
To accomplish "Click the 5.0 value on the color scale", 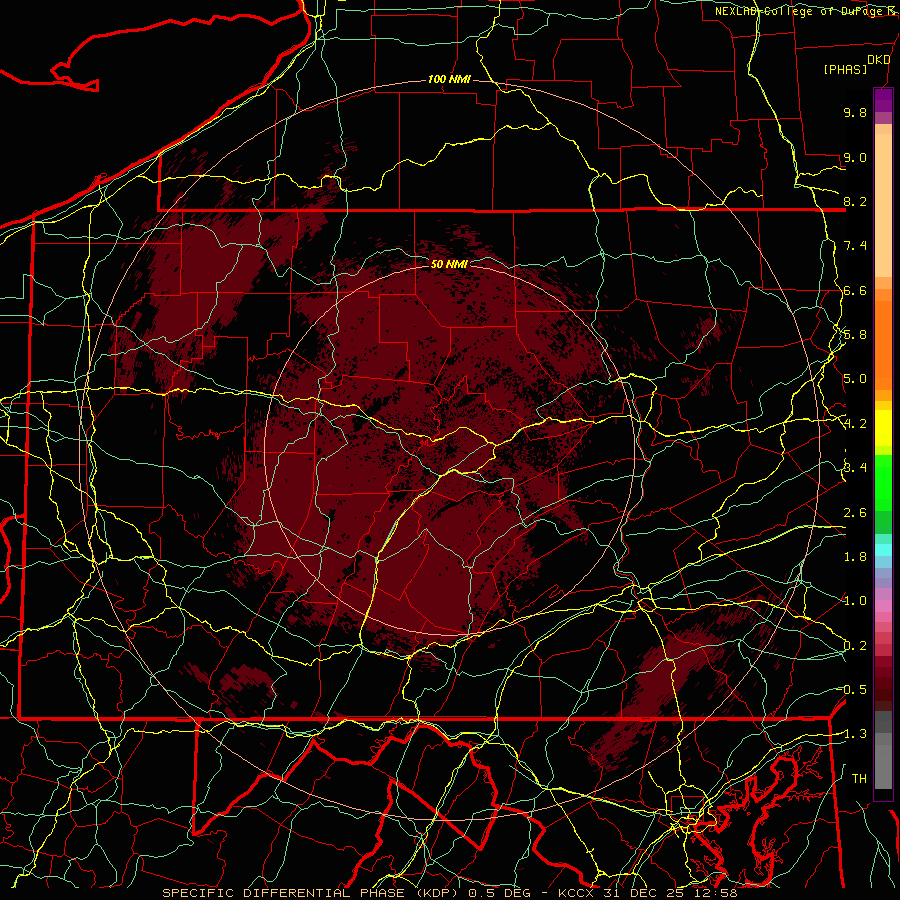I will (x=855, y=379).
